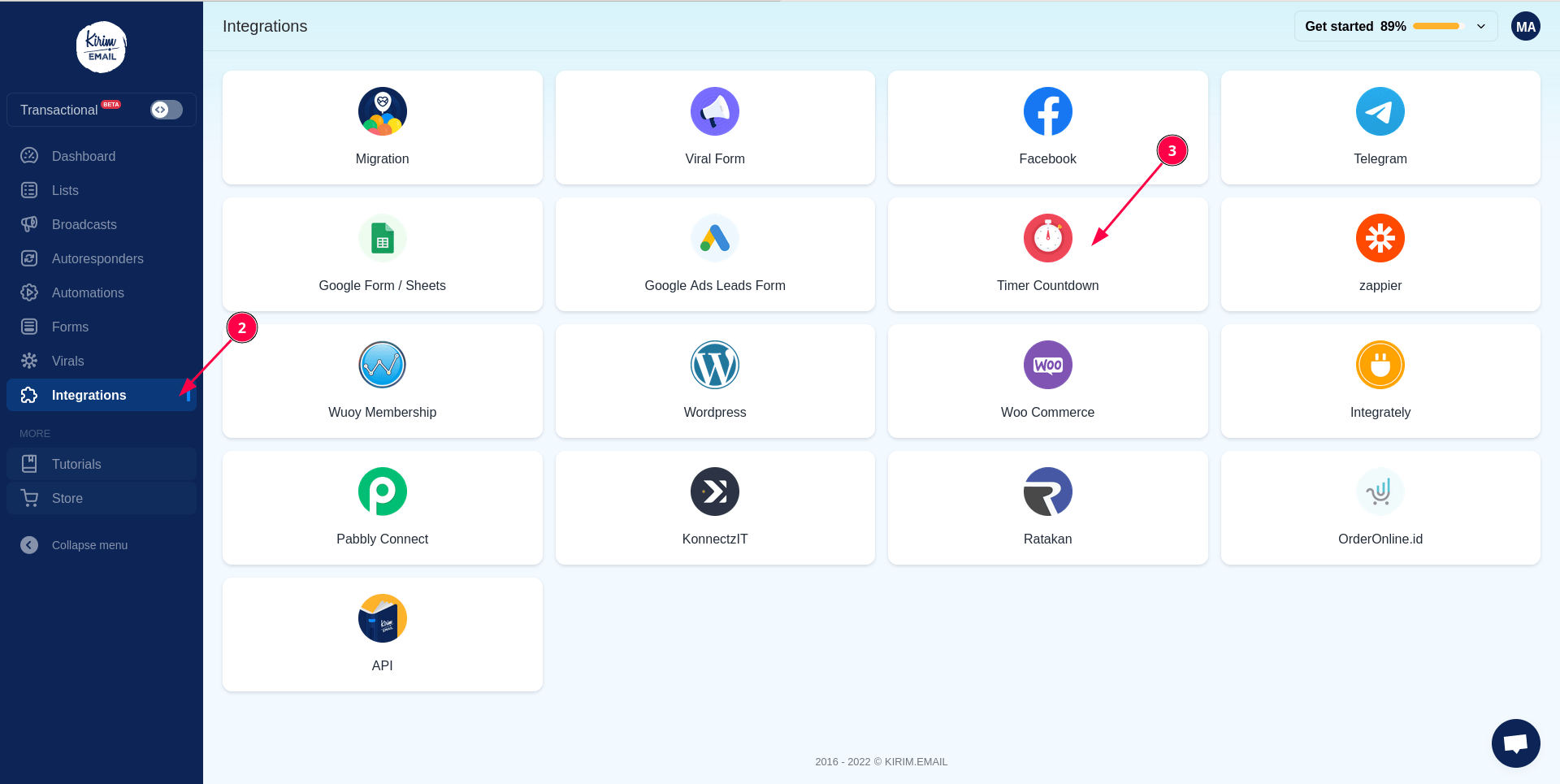
Task: Open the Pabbly Connect integration
Action: pos(382,508)
